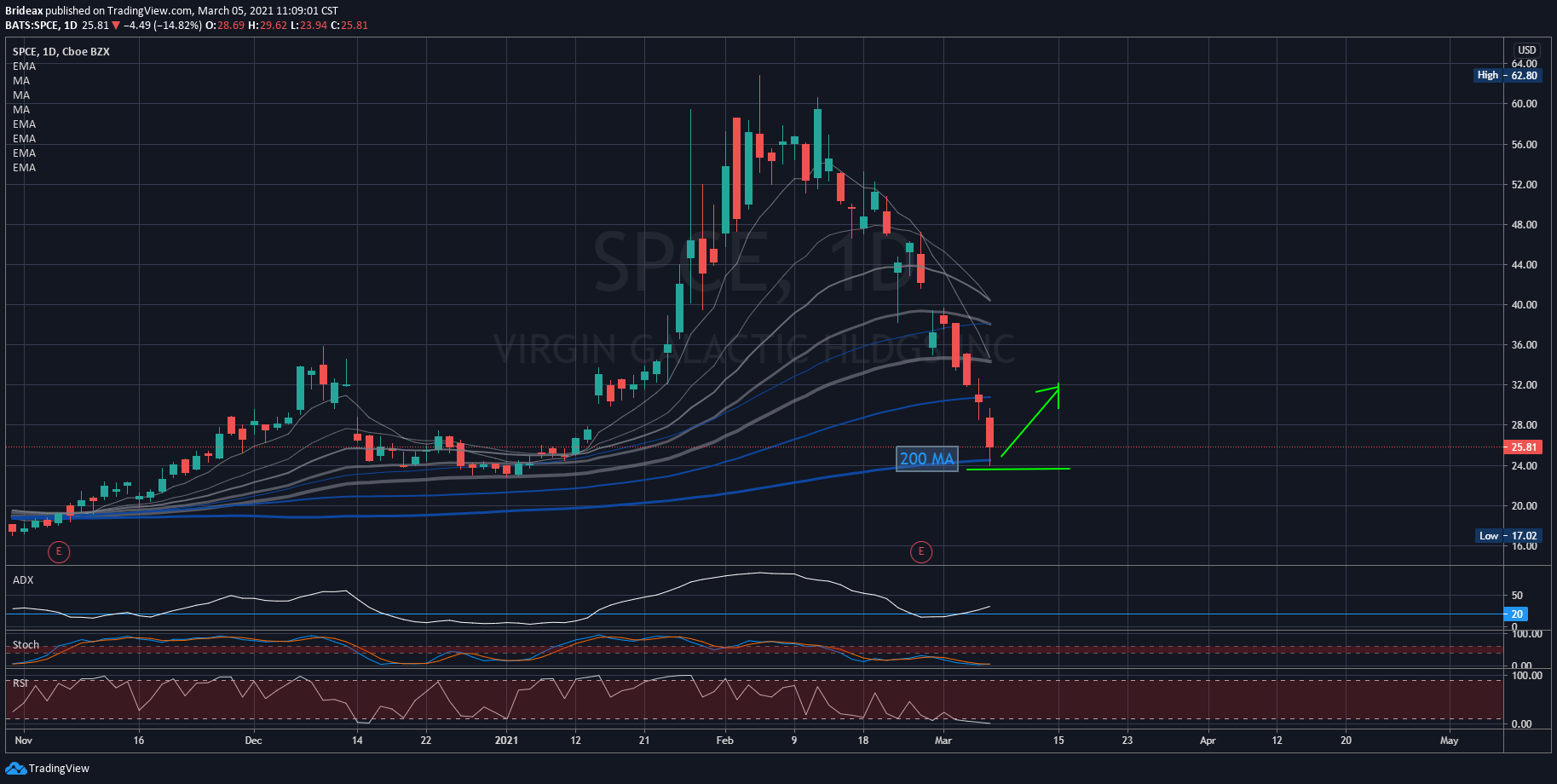Click the 28.00 price axis value
1557x784 pixels.
click(x=1525, y=425)
